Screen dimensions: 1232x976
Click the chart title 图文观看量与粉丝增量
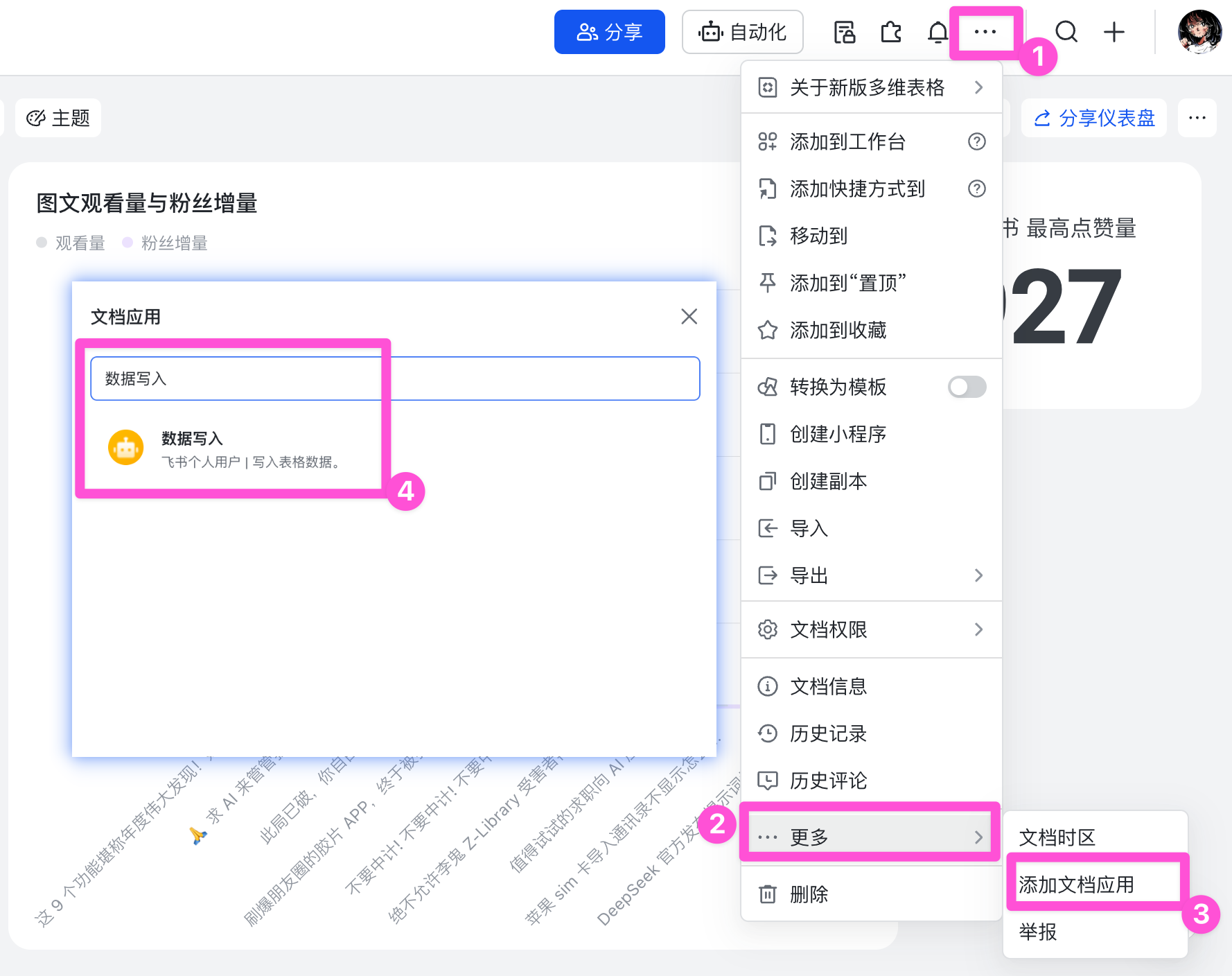pyautogui.click(x=147, y=203)
